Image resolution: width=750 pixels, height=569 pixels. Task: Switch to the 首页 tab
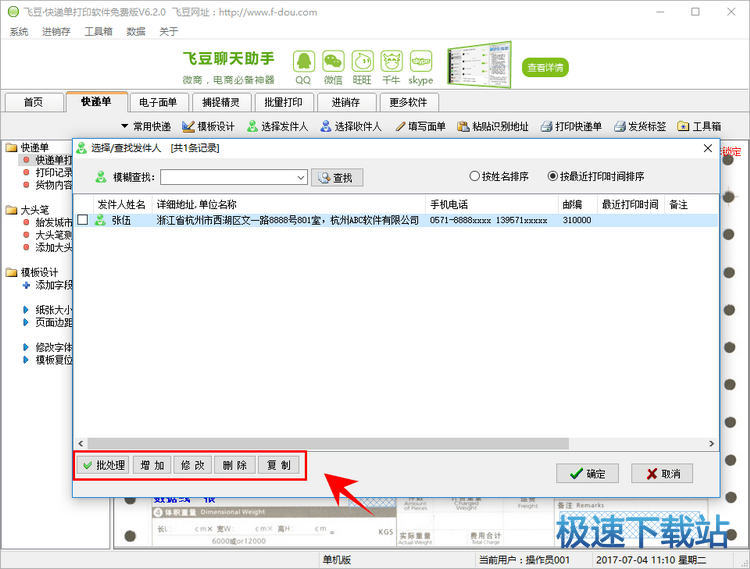(33, 102)
